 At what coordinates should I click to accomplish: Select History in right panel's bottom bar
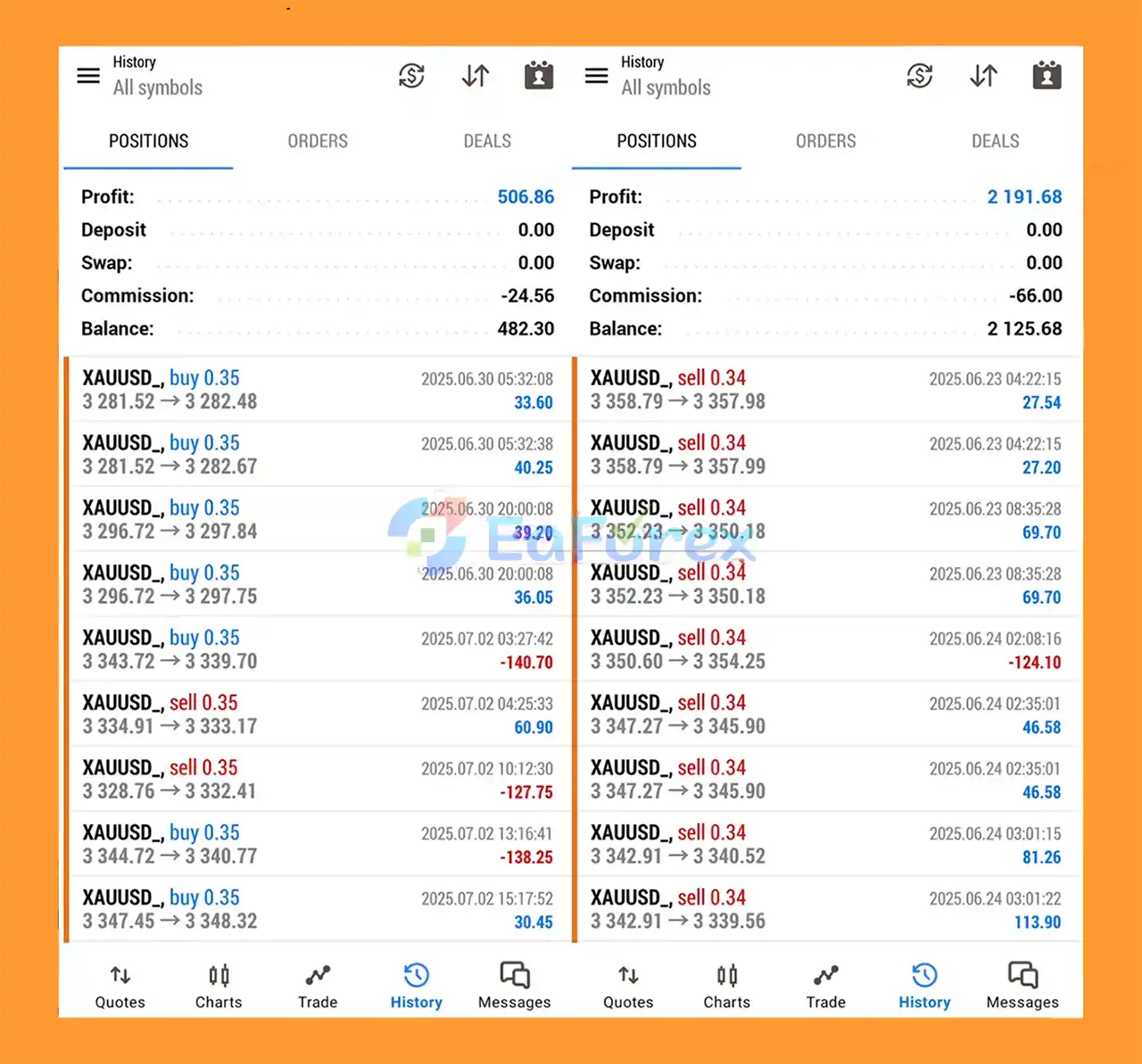924,986
